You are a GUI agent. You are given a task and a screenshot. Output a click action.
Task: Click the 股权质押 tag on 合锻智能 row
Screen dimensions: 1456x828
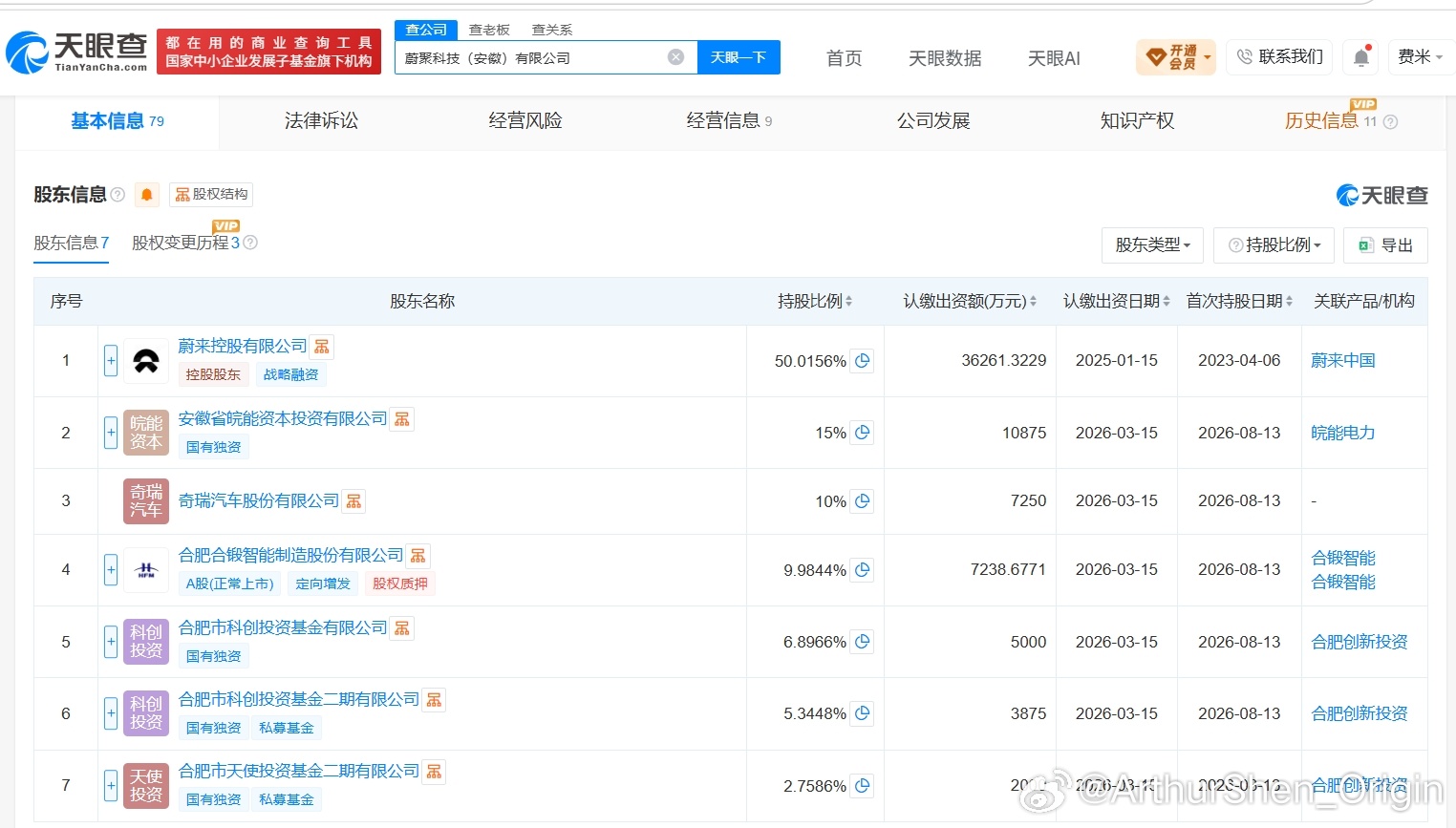pos(400,584)
